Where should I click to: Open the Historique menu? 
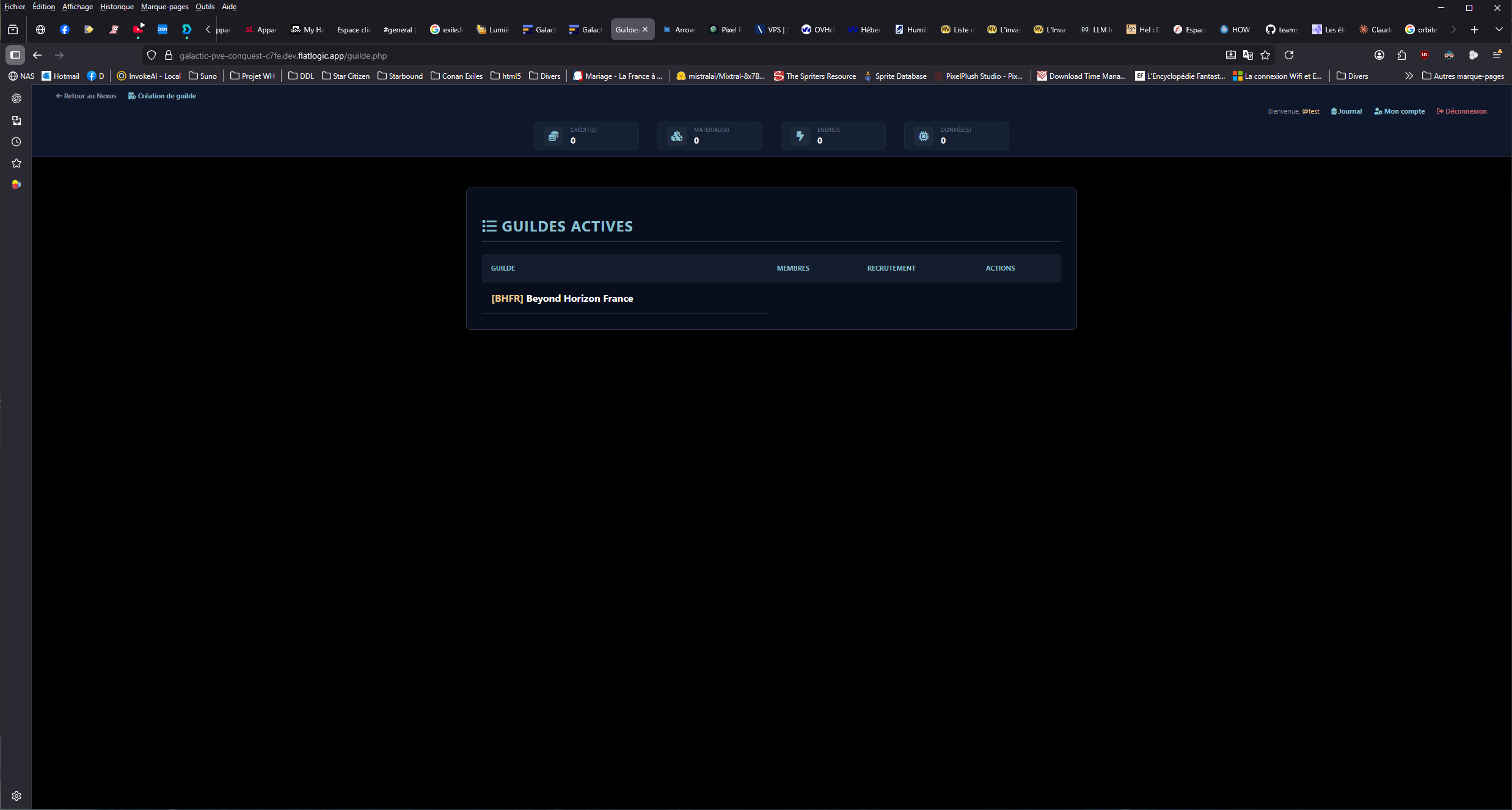pyautogui.click(x=117, y=7)
